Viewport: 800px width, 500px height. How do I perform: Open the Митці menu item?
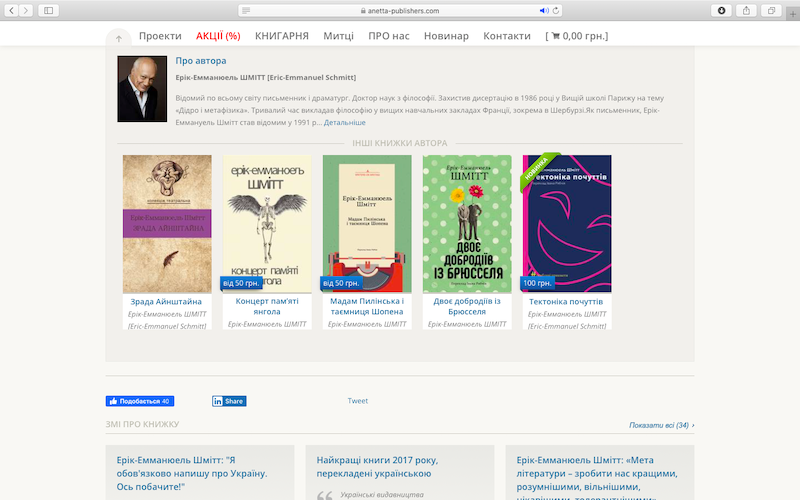tap(338, 36)
